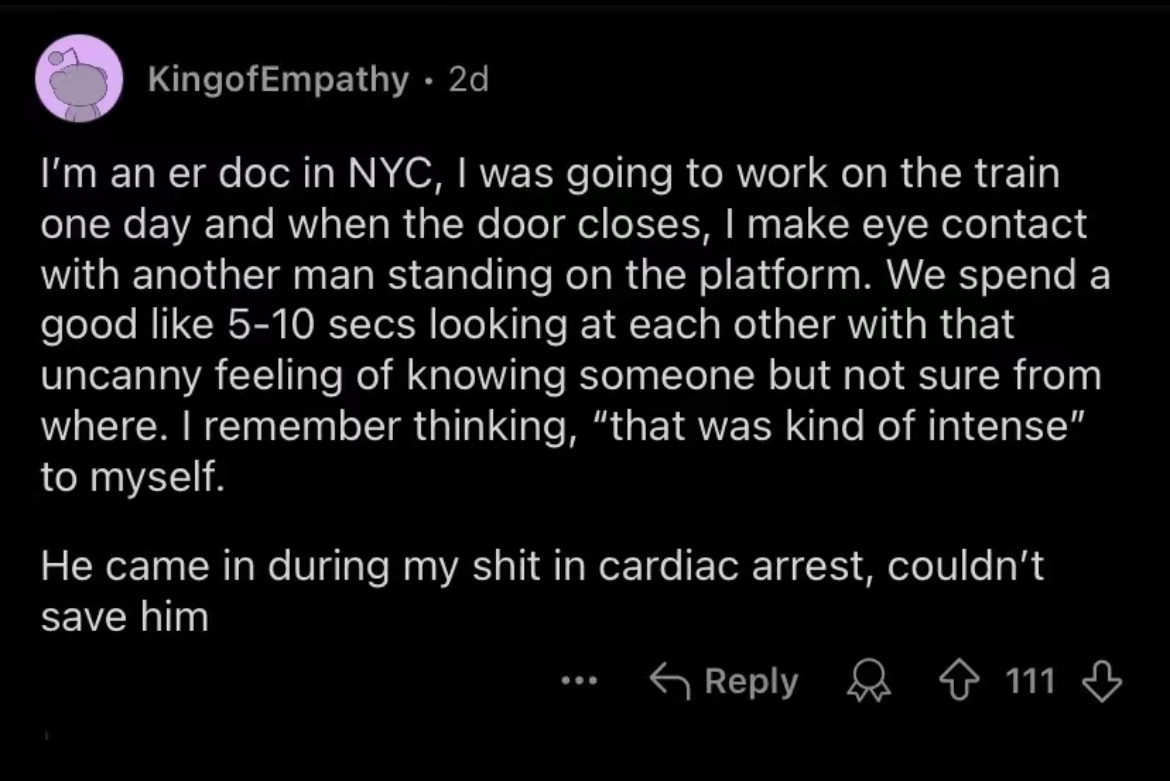Open the three-dot more options menu
The image size is (1170, 781).
pyautogui.click(x=578, y=682)
